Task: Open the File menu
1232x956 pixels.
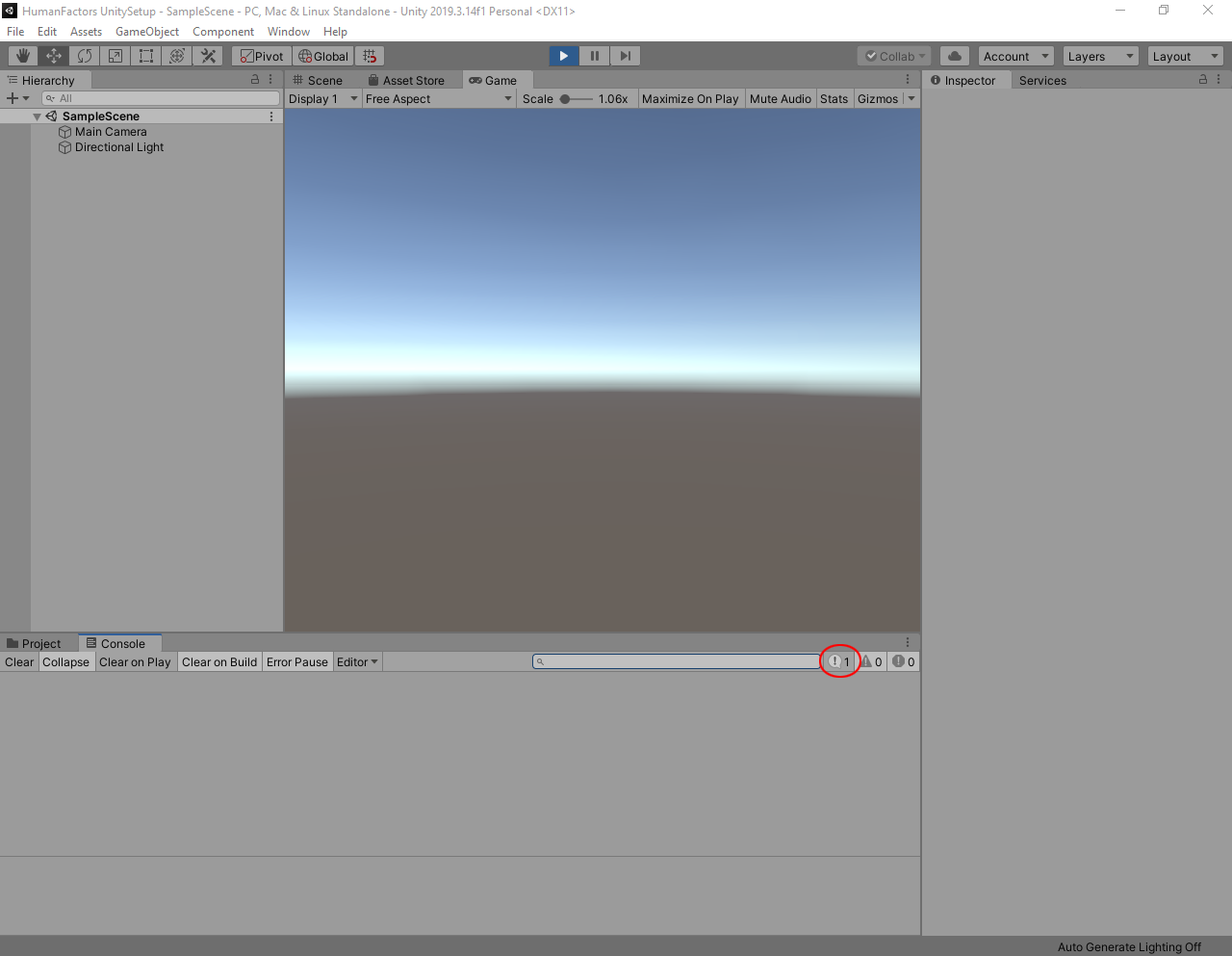Action: [15, 31]
